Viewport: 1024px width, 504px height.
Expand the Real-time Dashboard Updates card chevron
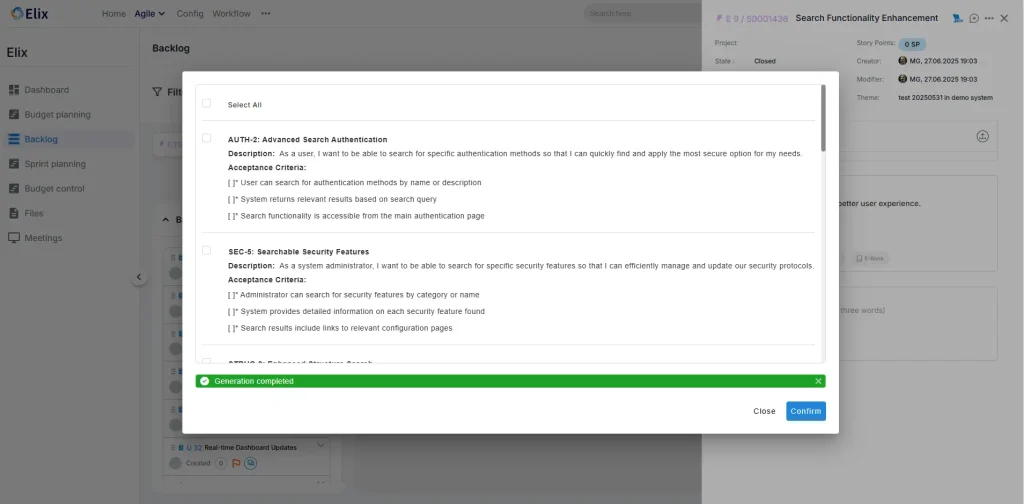(x=321, y=446)
